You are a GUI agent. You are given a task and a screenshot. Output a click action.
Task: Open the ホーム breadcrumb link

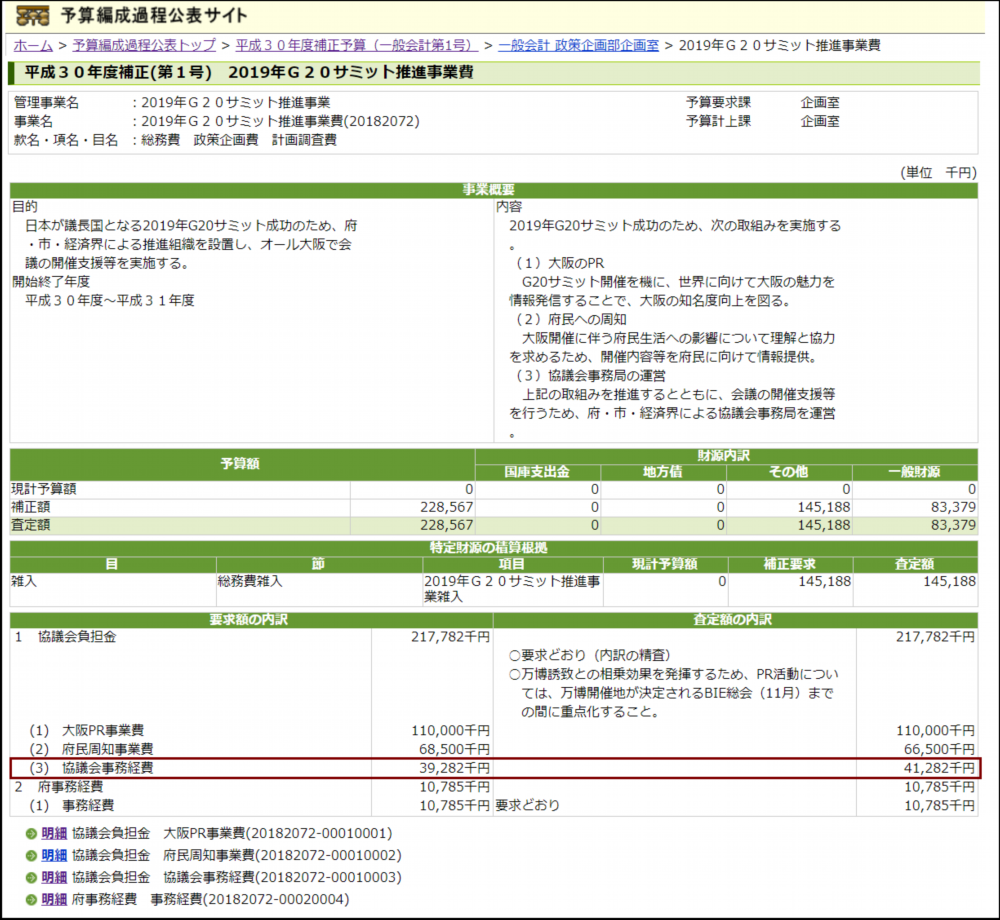point(30,44)
